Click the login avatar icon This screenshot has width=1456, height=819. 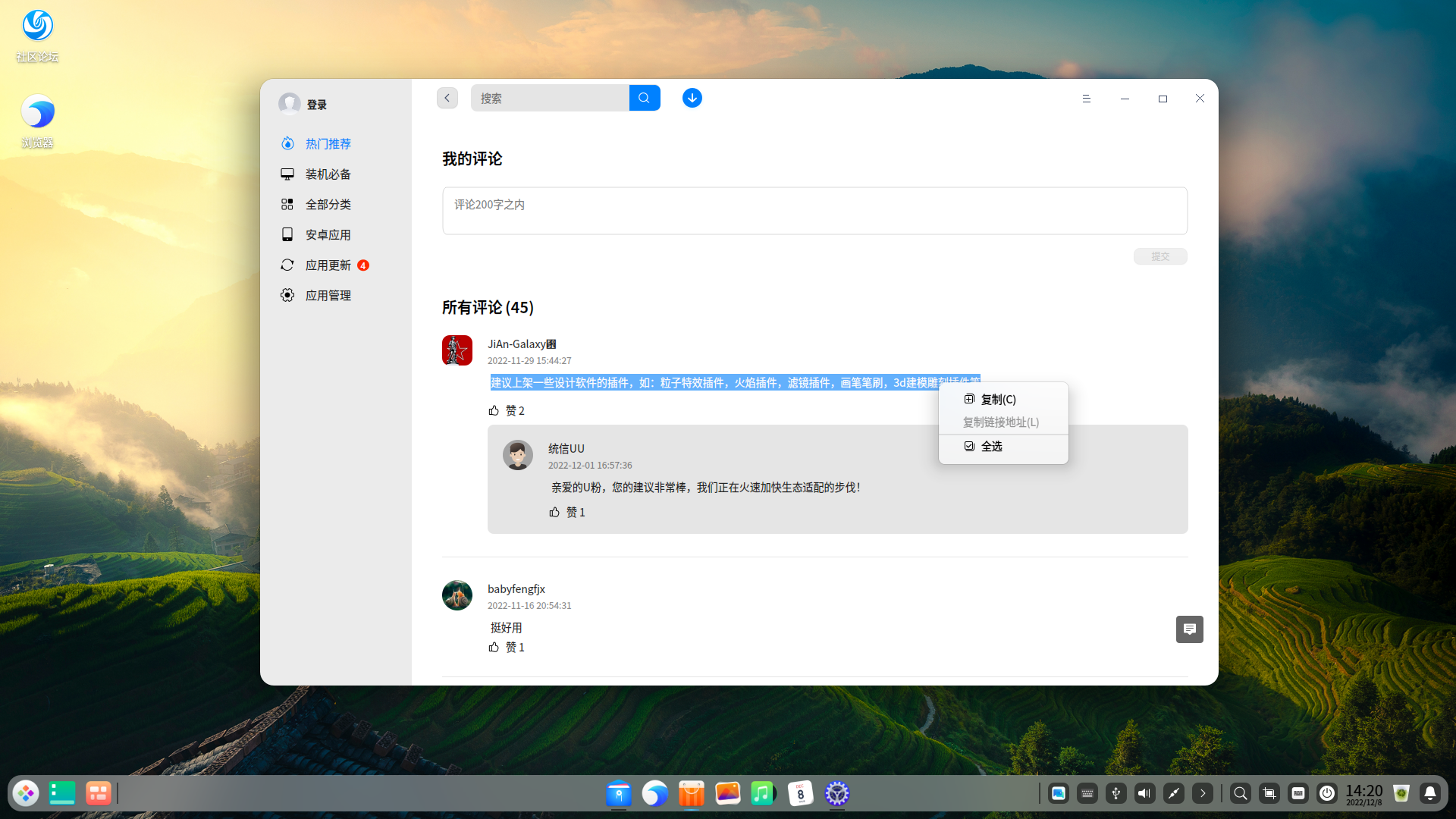[x=289, y=104]
